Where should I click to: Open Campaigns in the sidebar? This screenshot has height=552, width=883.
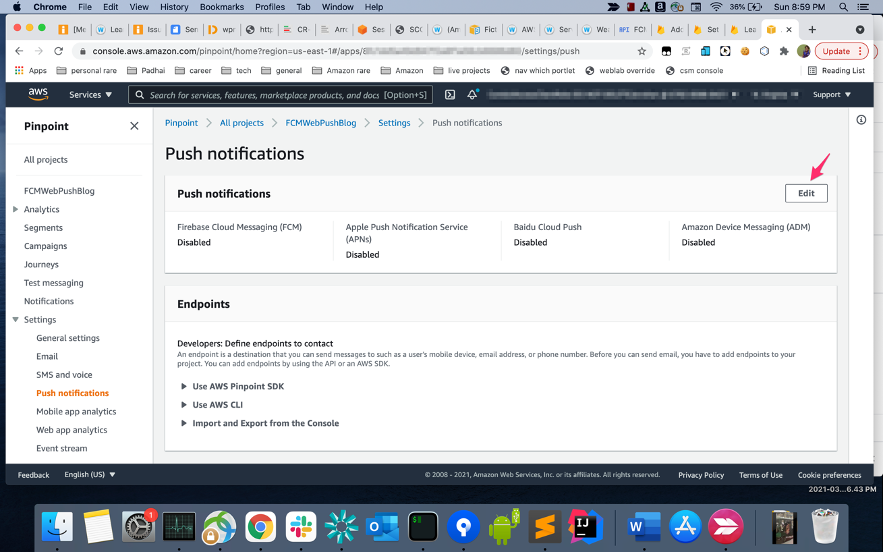[x=46, y=246]
